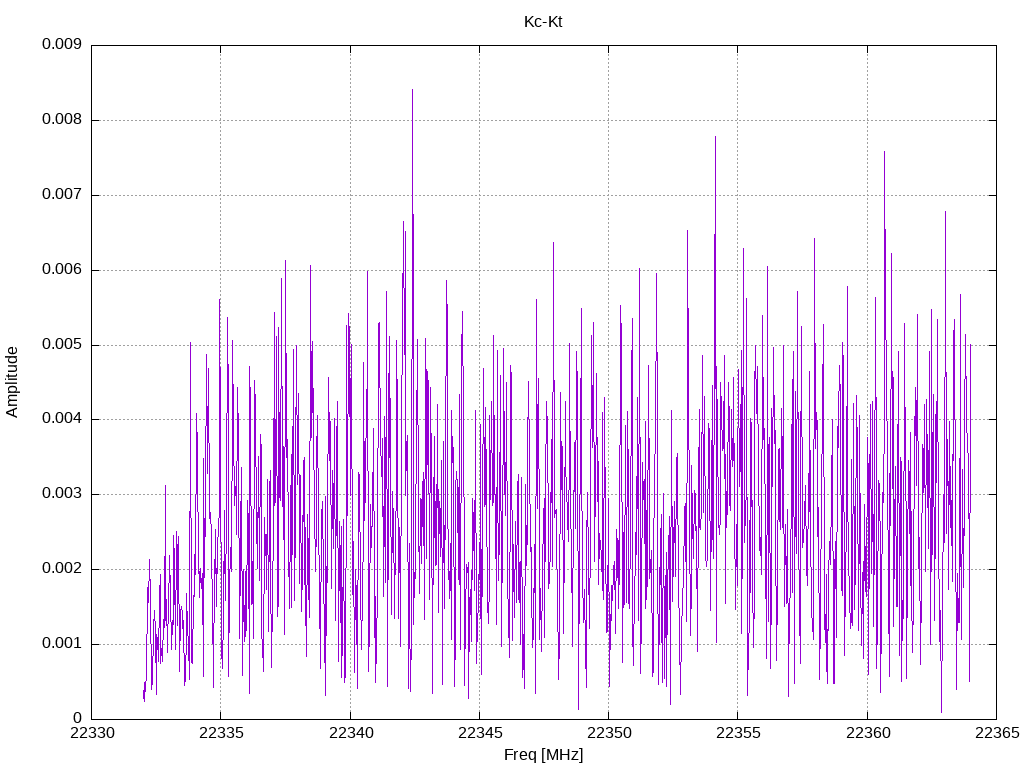This screenshot has height=768, width=1024.
Task: Click y-axis tick value 0.002
Action: (62, 569)
